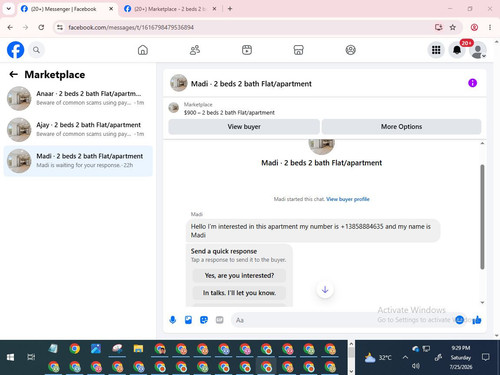The height and width of the screenshot is (375, 500).
Task: Send 'In talks. I'll let you know.' response
Action: pyautogui.click(x=239, y=293)
